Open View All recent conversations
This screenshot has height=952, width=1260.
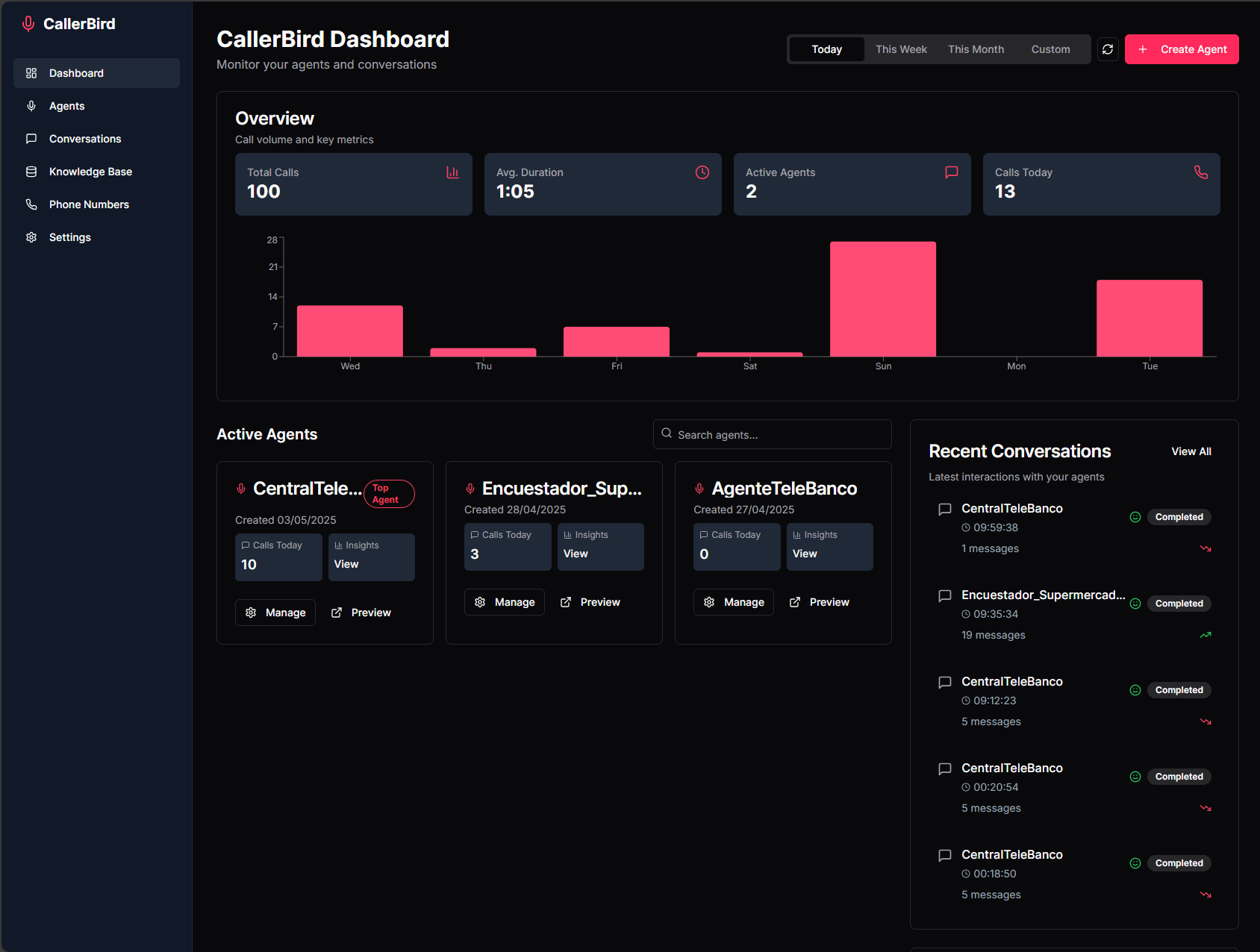tap(1191, 451)
